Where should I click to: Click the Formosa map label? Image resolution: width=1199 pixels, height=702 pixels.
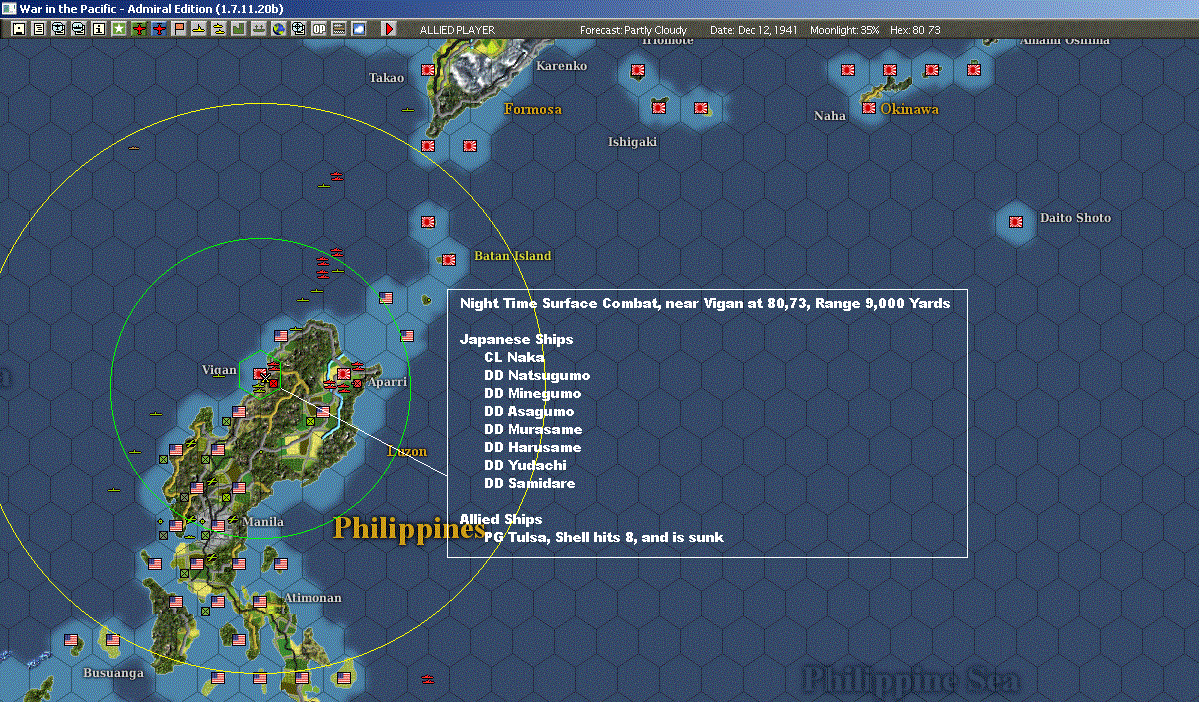click(x=533, y=109)
